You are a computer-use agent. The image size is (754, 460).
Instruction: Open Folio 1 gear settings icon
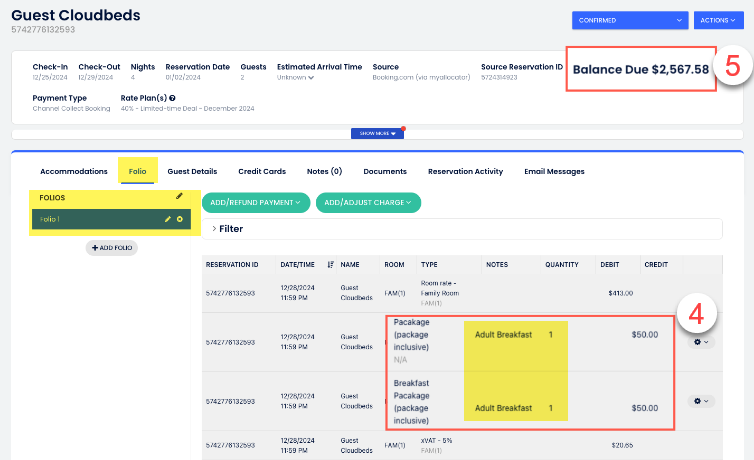180,219
